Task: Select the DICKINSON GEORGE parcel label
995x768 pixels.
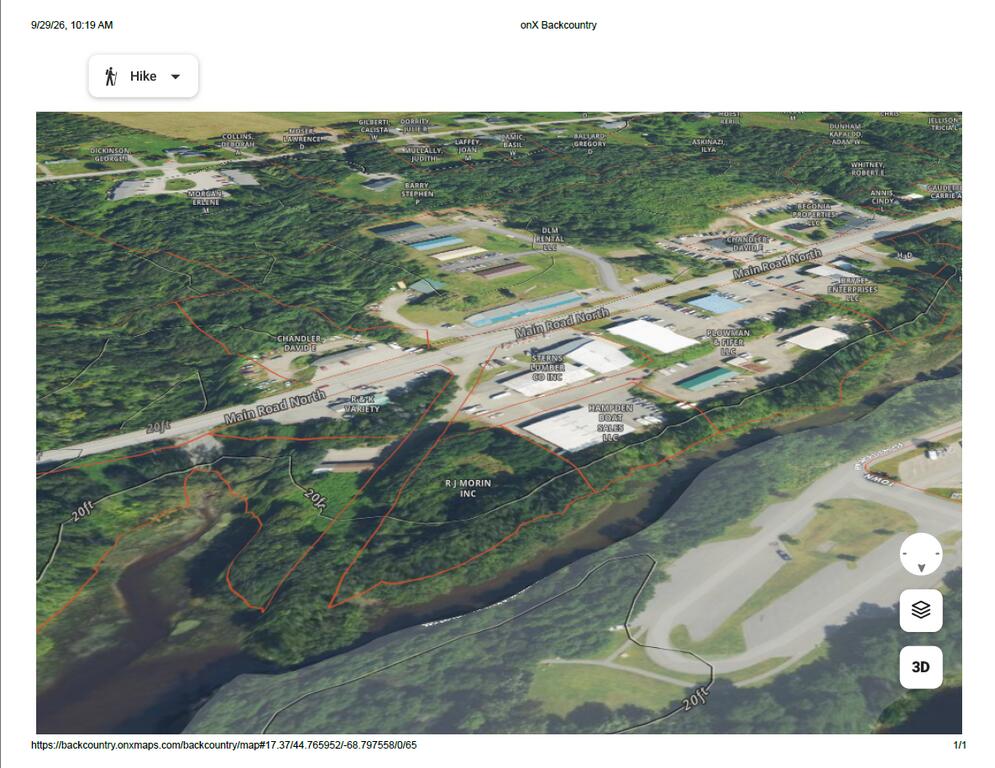Action: pos(110,154)
